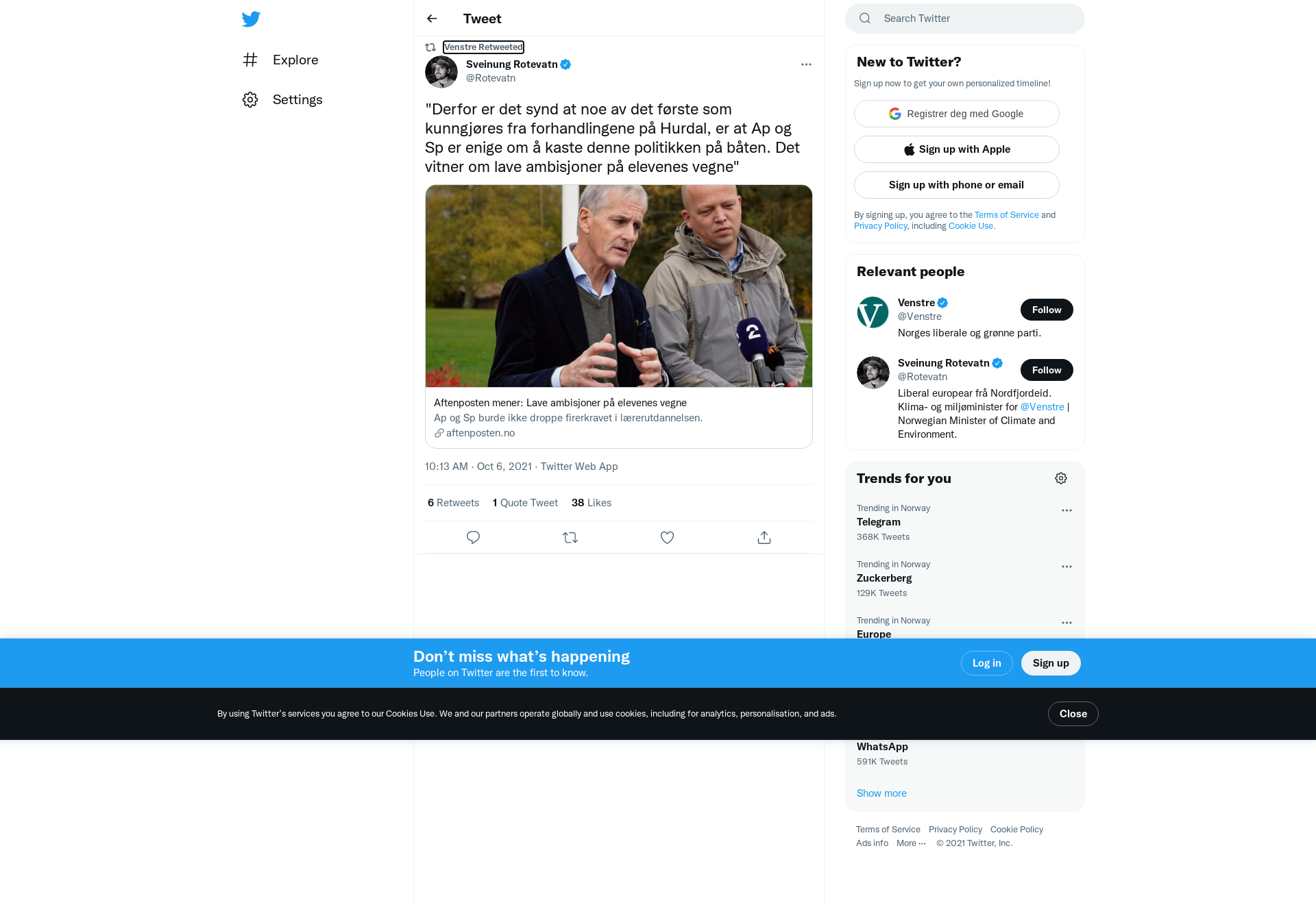
Task: Open the tweet's three-dot more menu
Action: pos(806,64)
